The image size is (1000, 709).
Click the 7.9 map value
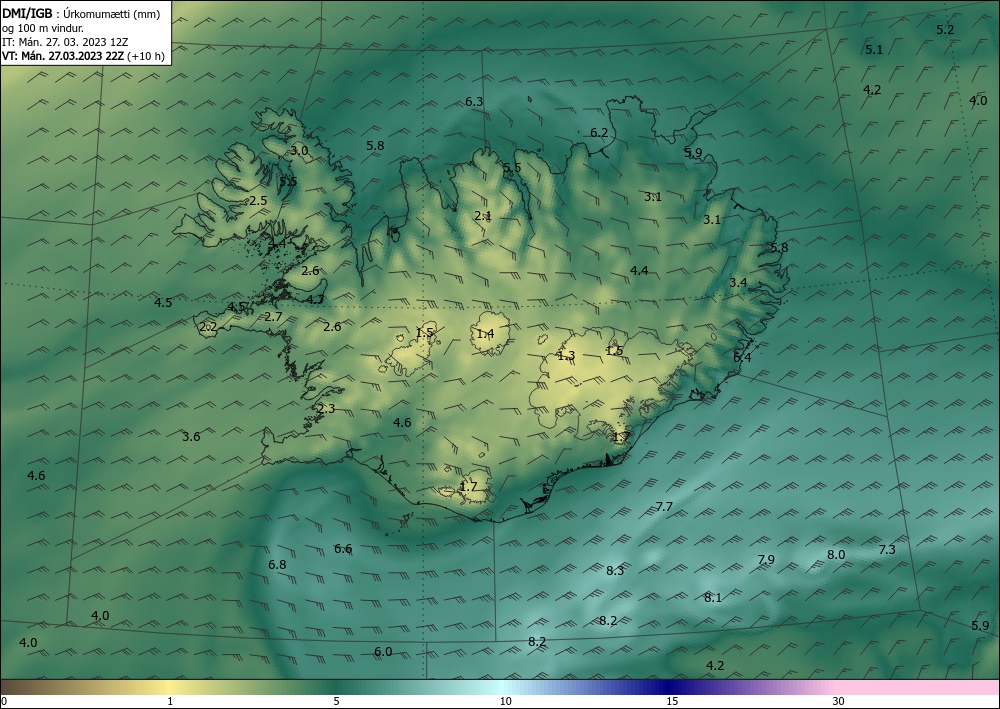766,559
